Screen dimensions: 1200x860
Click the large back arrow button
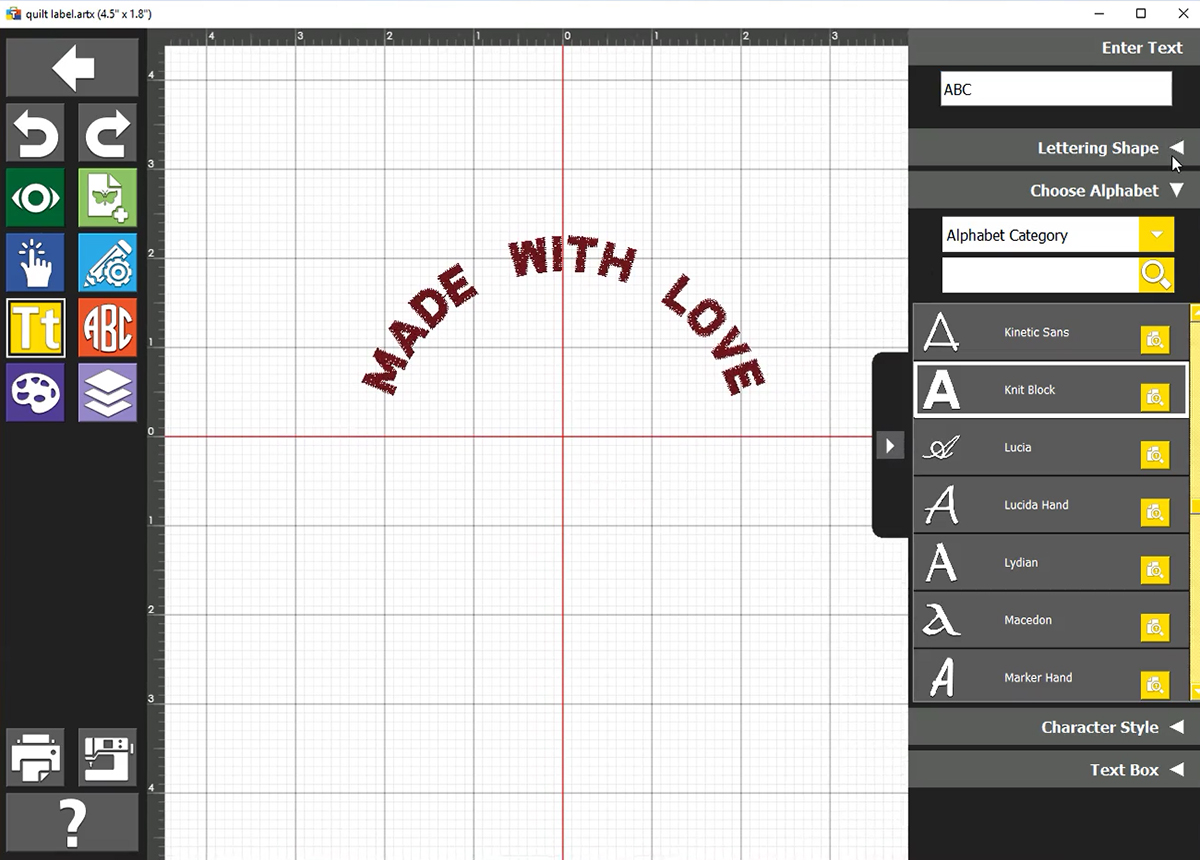coord(72,68)
